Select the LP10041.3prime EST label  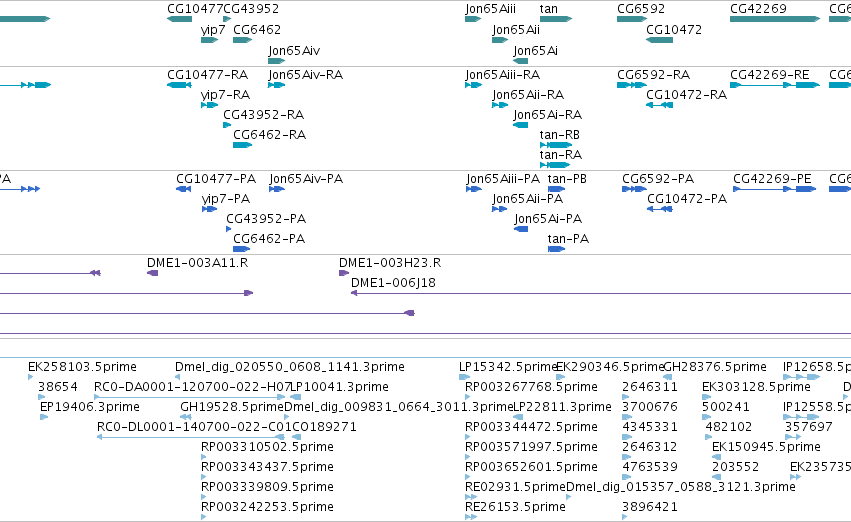coord(339,387)
